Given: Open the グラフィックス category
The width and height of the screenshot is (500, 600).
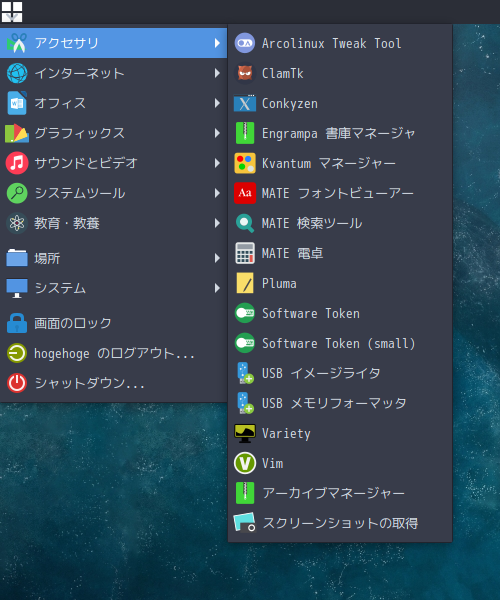Looking at the screenshot, I should pyautogui.click(x=113, y=133).
